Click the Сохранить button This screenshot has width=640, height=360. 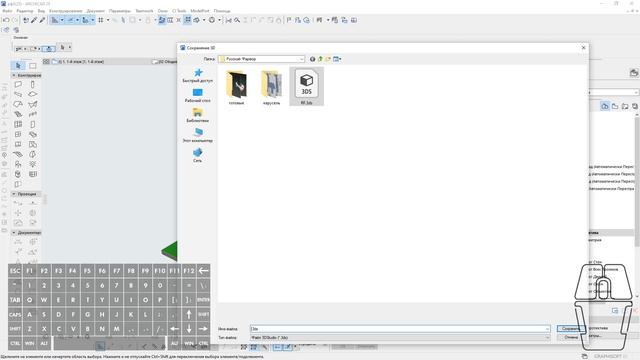point(570,329)
